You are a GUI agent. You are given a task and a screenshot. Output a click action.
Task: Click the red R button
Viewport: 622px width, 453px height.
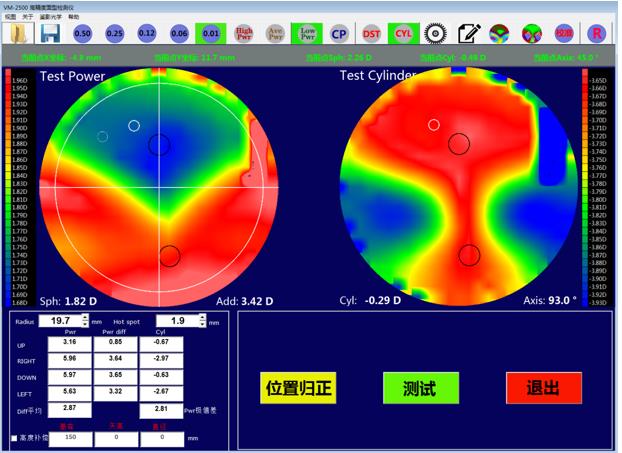(597, 34)
